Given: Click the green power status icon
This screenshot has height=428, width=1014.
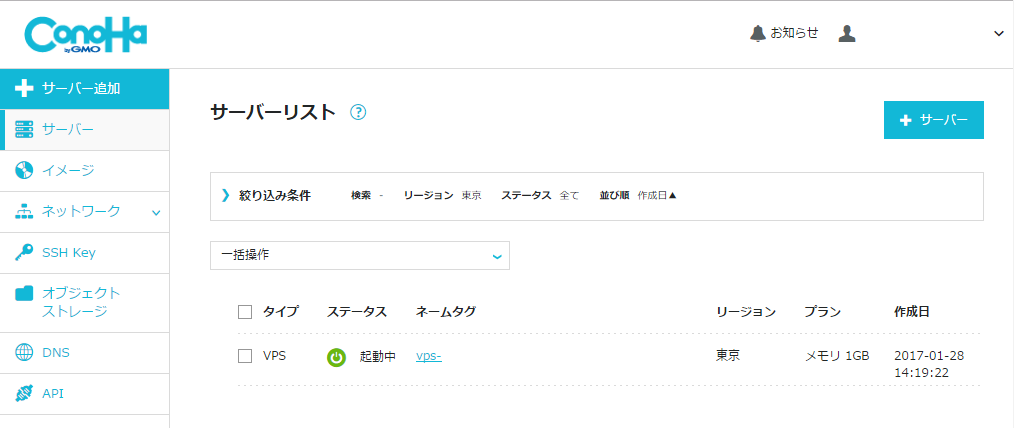Looking at the screenshot, I should [337, 356].
